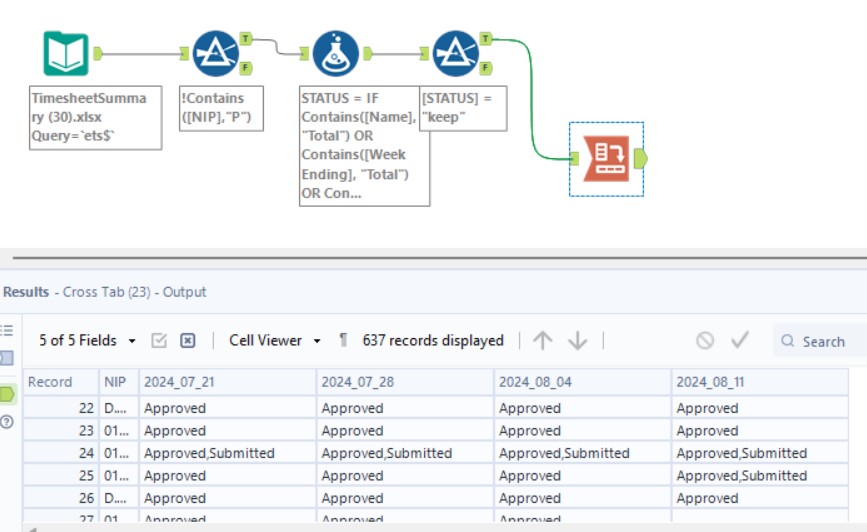Screen dimensions: 867x532
Task: Click the apply checkmark button
Action: click(739, 341)
